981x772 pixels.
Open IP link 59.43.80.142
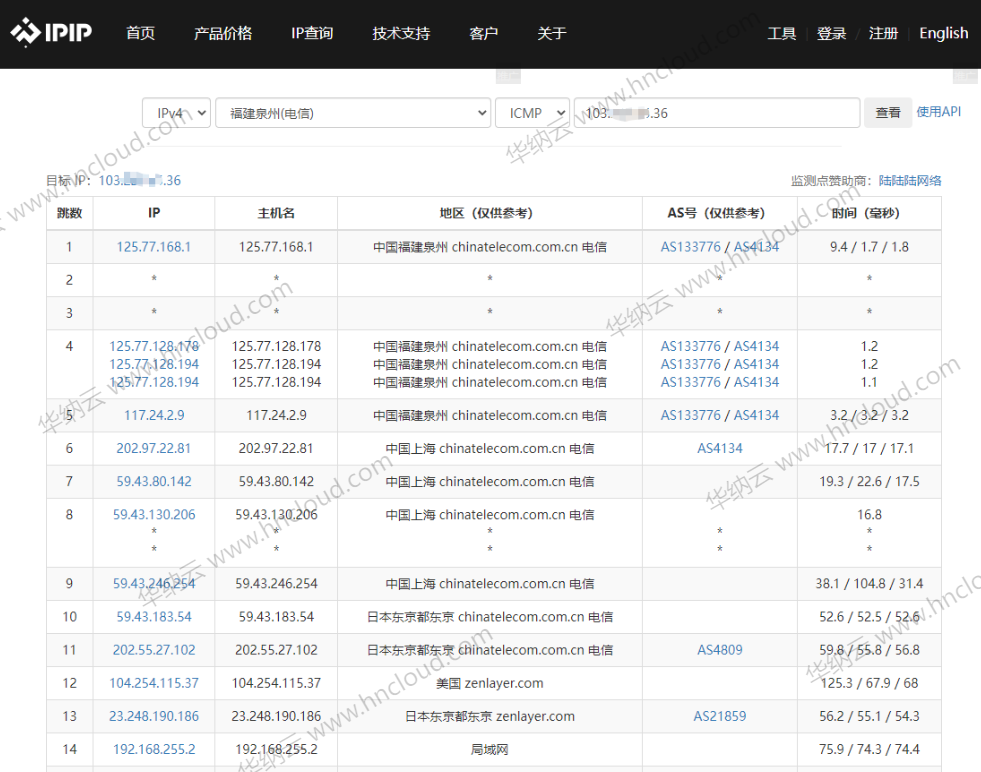(x=154, y=481)
